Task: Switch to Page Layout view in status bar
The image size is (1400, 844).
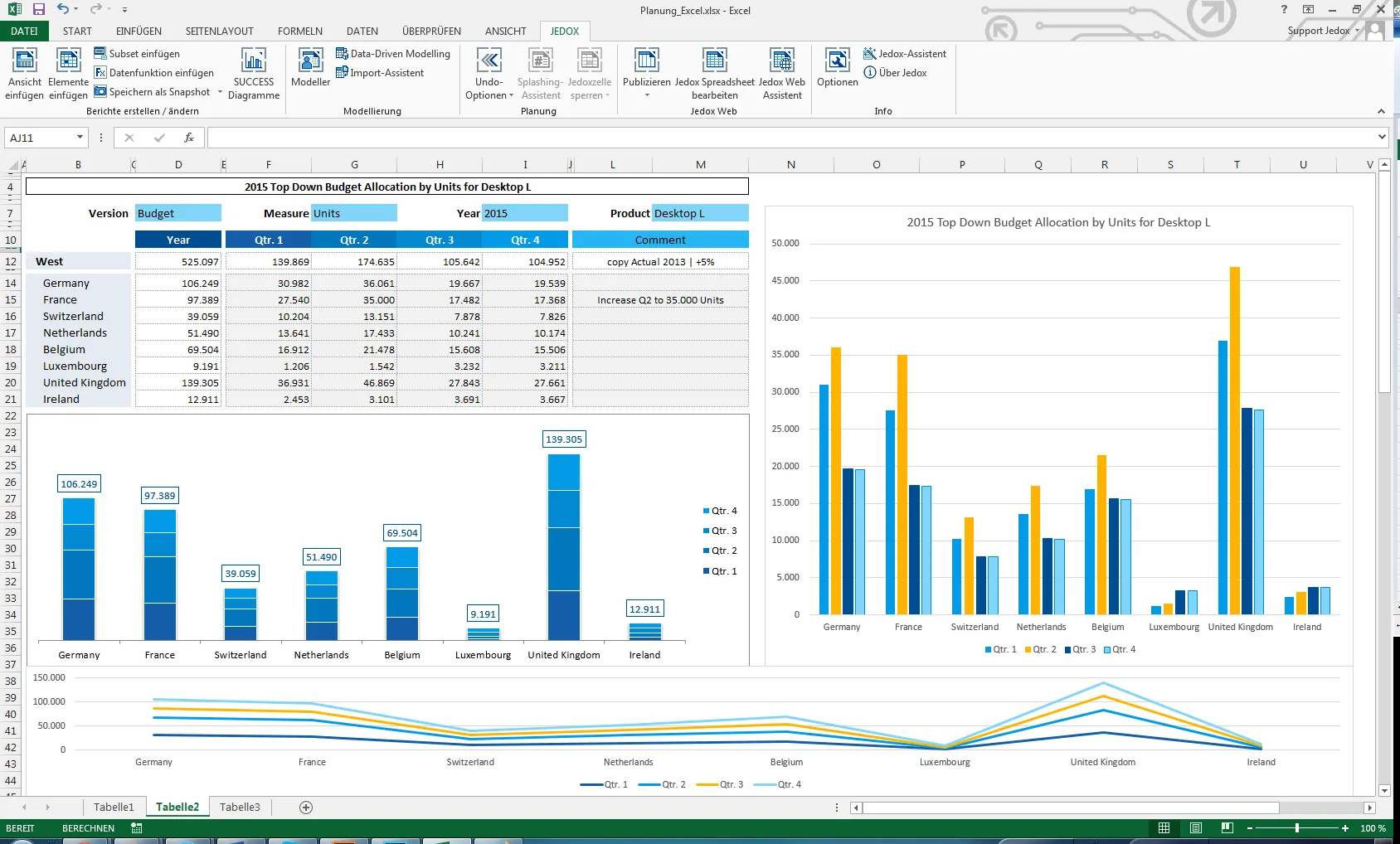Action: (1196, 828)
